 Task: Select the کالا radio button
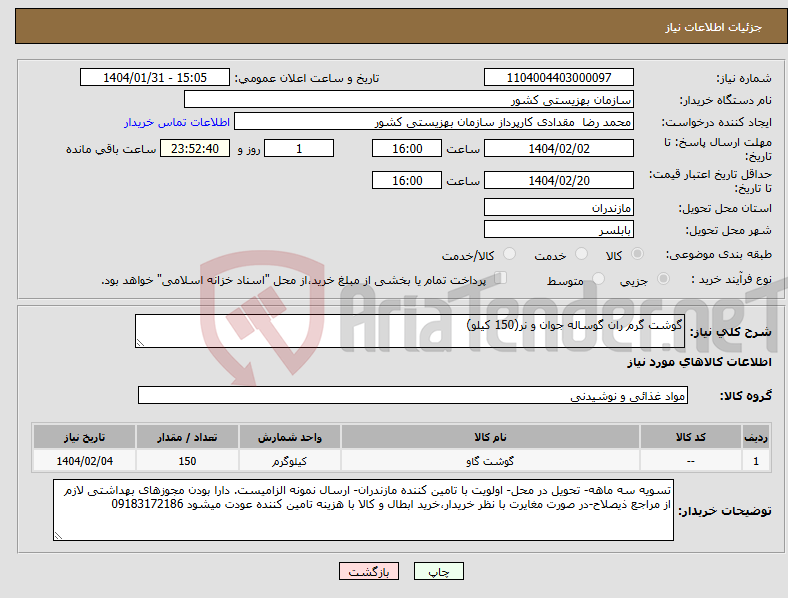click(637, 254)
